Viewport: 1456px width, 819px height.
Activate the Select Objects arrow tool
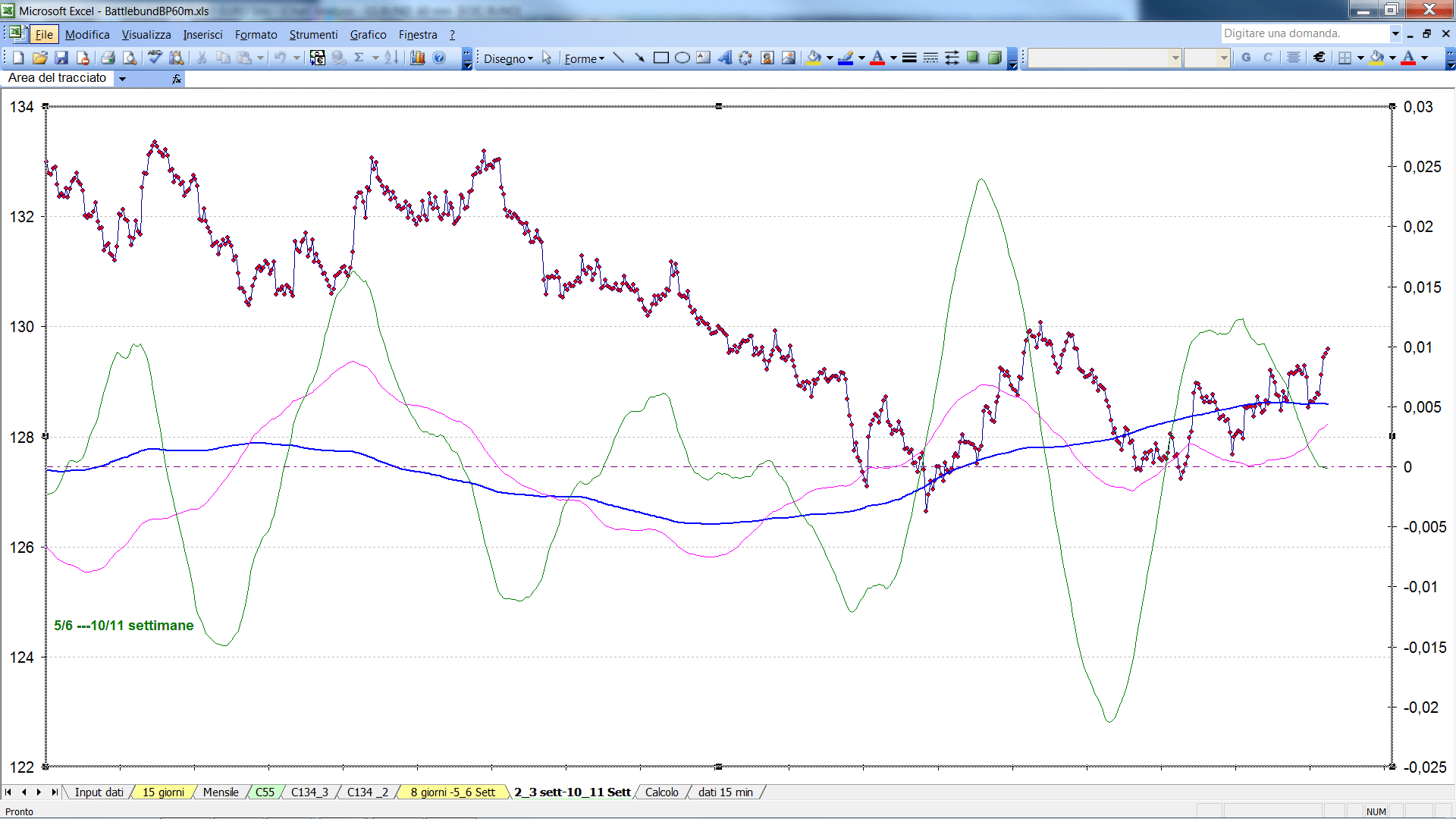[547, 58]
